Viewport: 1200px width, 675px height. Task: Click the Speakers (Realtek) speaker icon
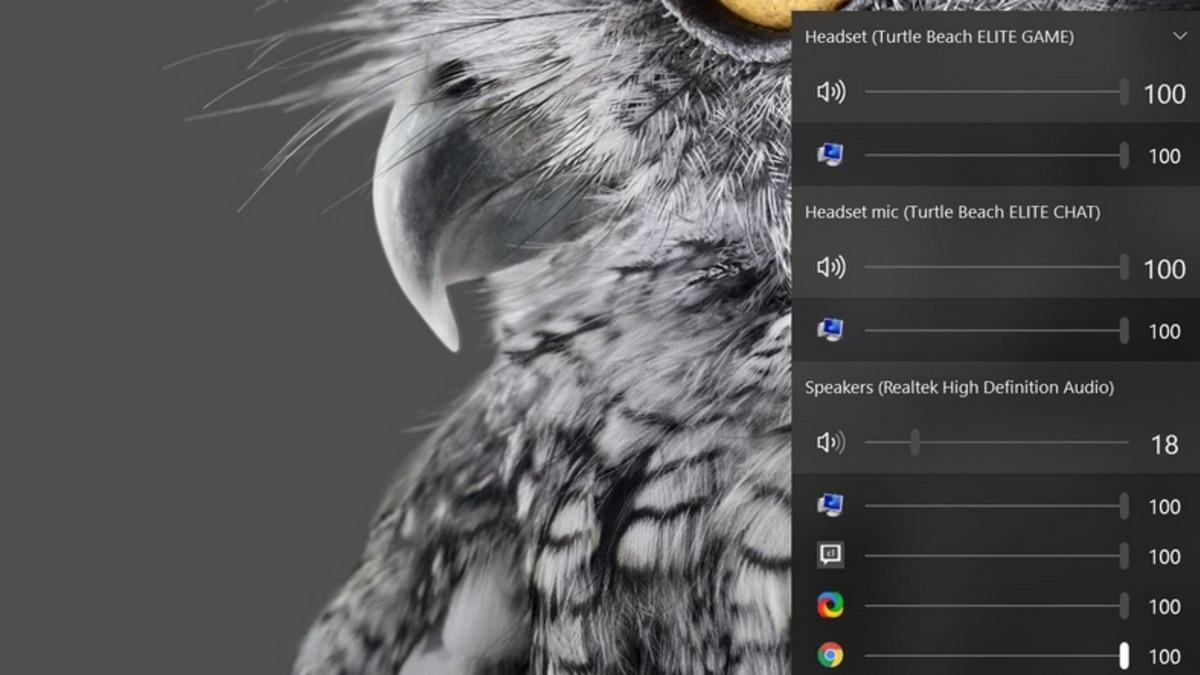831,442
